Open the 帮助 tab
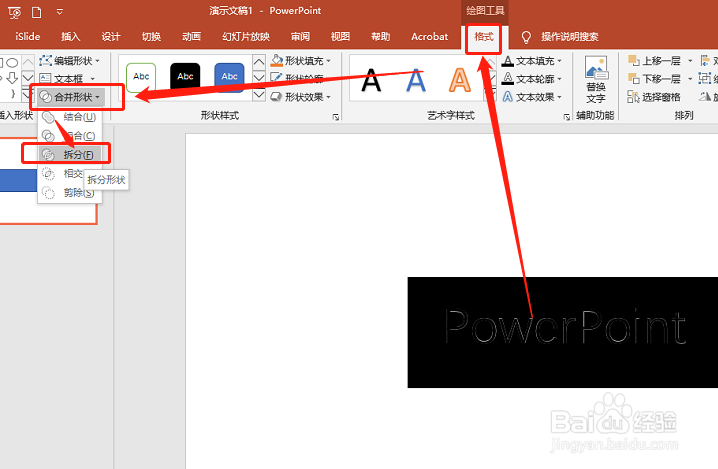 pos(381,37)
